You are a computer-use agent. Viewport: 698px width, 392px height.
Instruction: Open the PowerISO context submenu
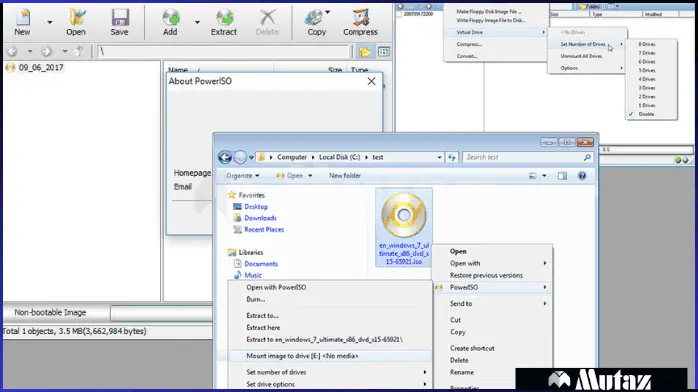tap(493, 287)
